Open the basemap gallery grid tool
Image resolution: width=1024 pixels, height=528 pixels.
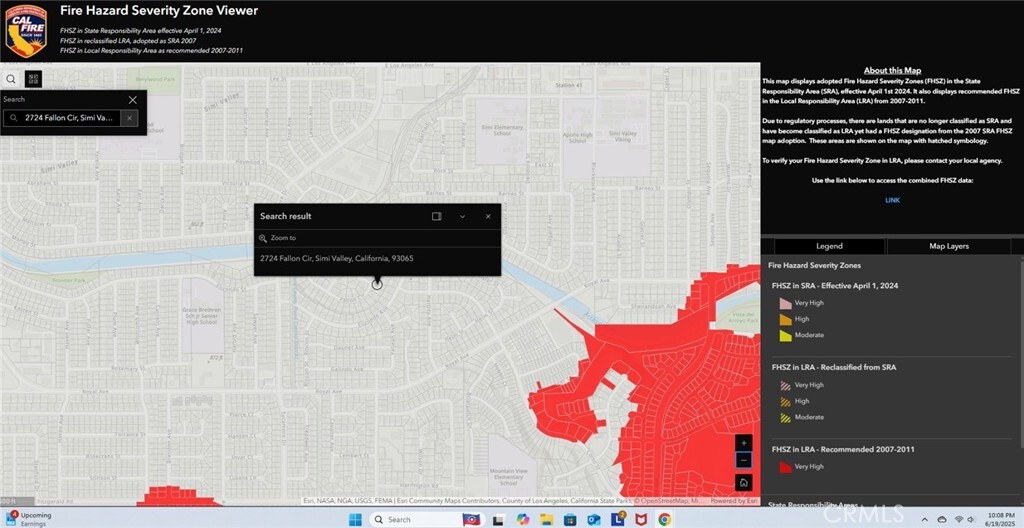[x=33, y=79]
